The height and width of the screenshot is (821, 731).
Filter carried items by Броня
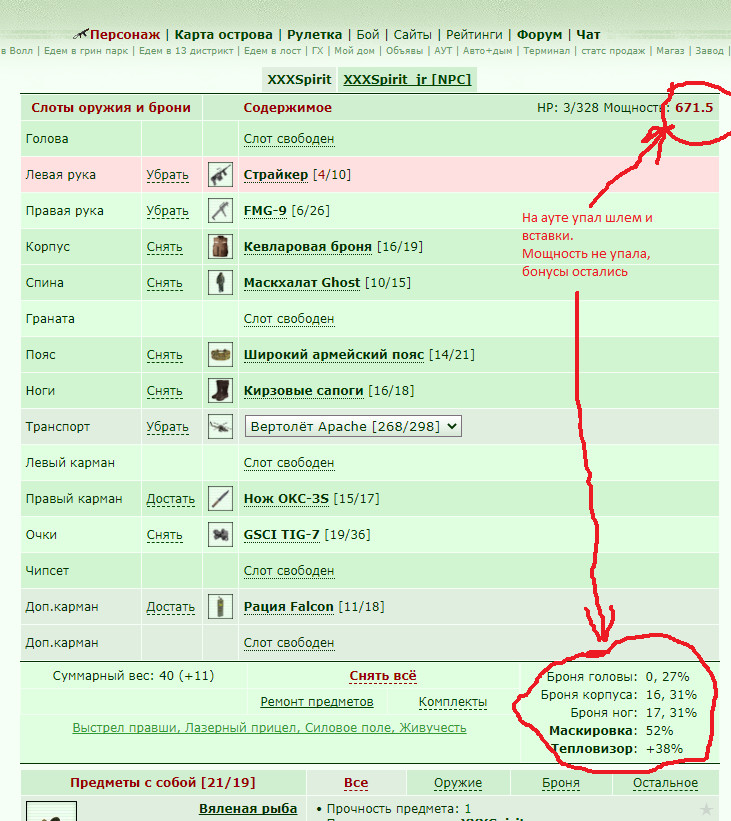tap(561, 783)
